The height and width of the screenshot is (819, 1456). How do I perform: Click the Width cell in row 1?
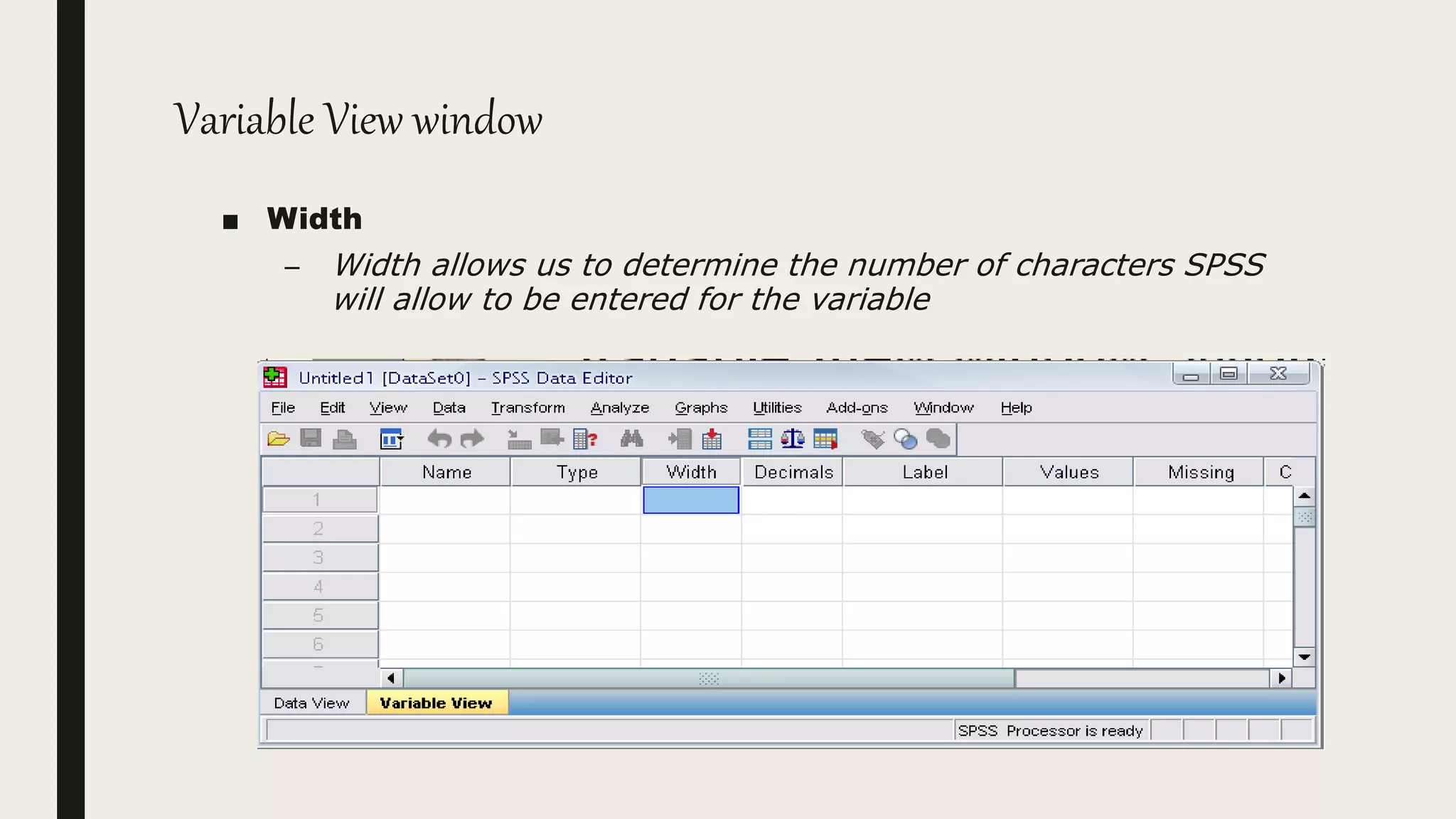[690, 500]
